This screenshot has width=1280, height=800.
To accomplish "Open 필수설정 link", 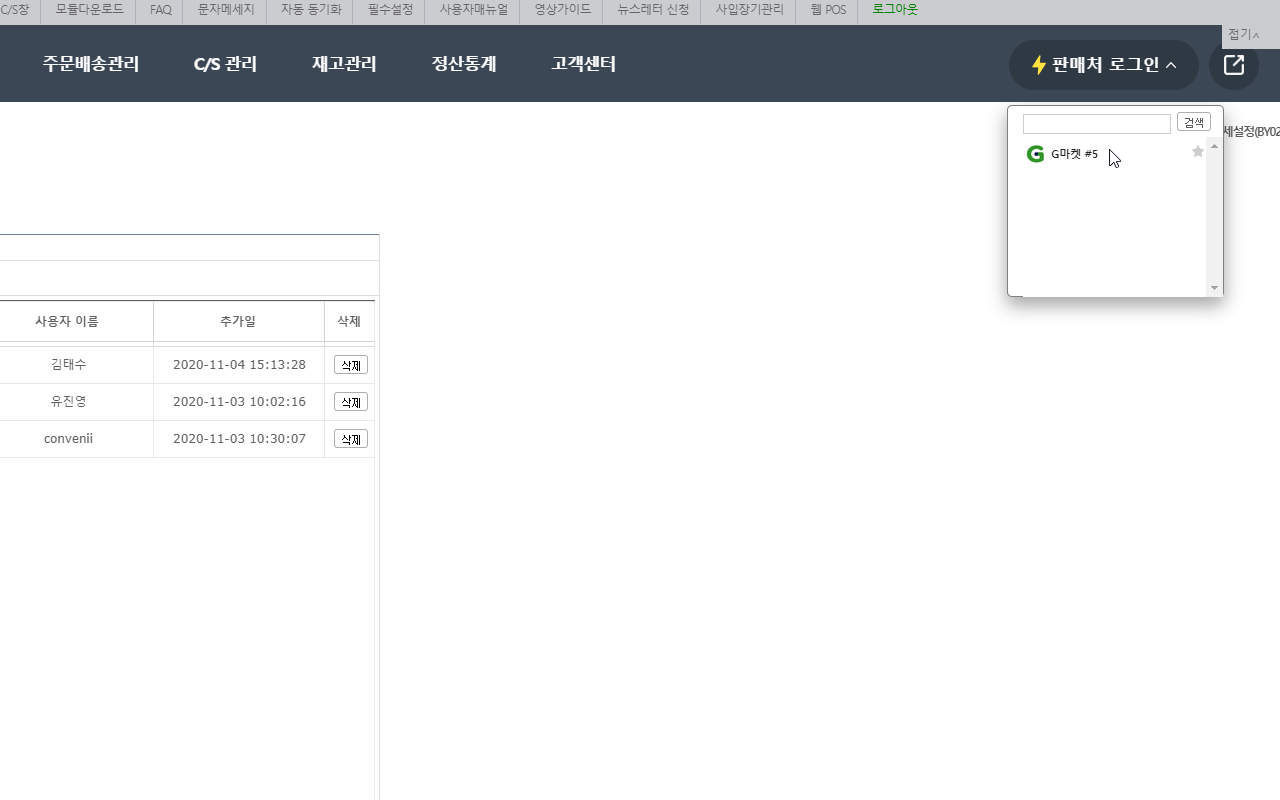I will coord(390,9).
